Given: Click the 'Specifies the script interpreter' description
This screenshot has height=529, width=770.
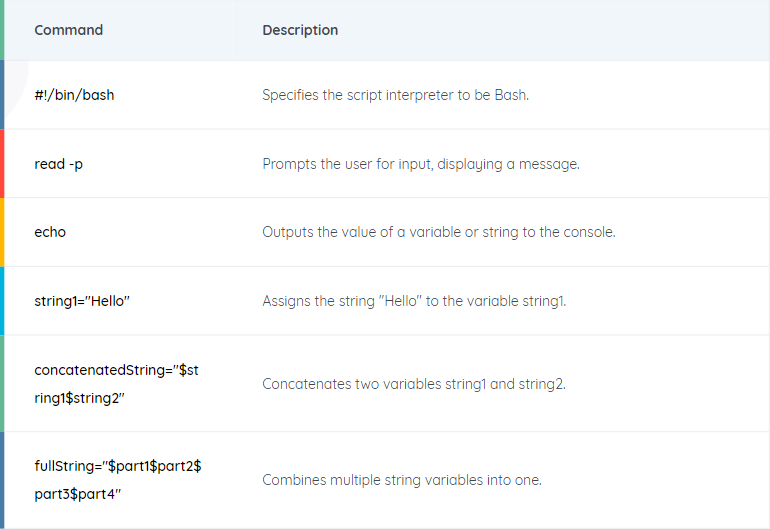Looking at the screenshot, I should 396,95.
